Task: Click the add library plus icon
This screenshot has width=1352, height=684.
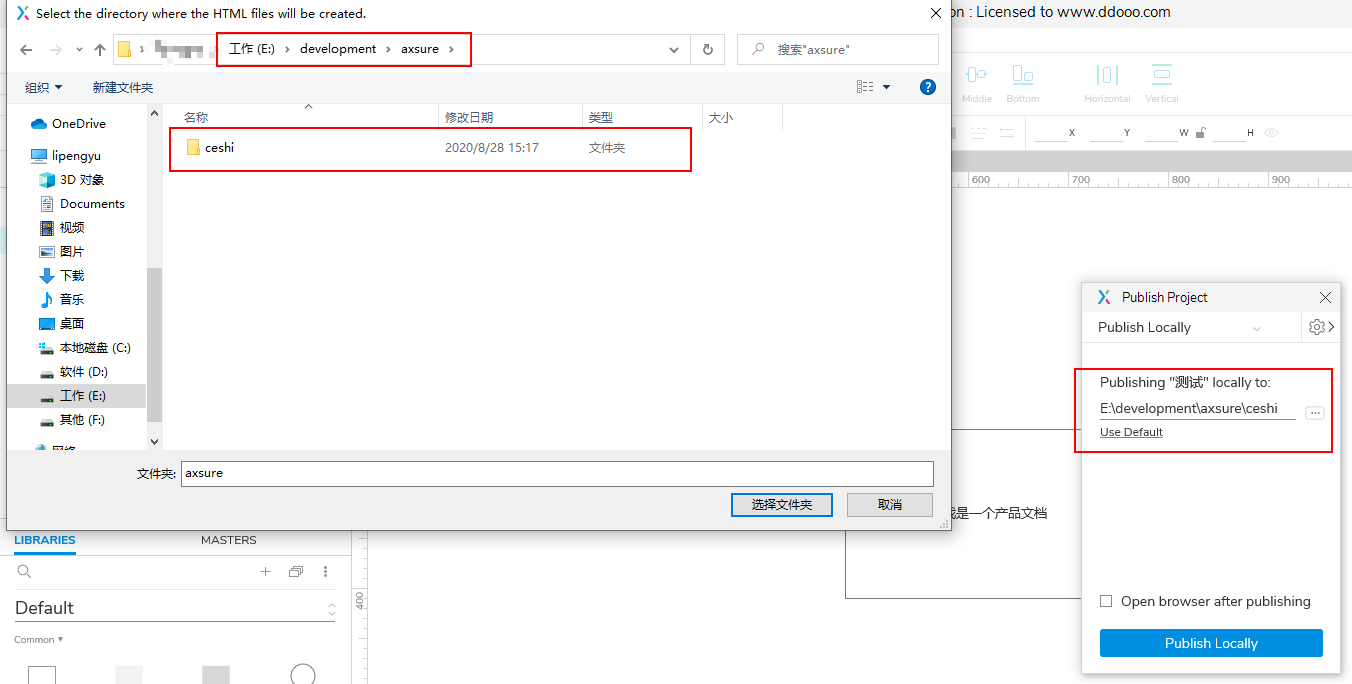Action: (265, 571)
